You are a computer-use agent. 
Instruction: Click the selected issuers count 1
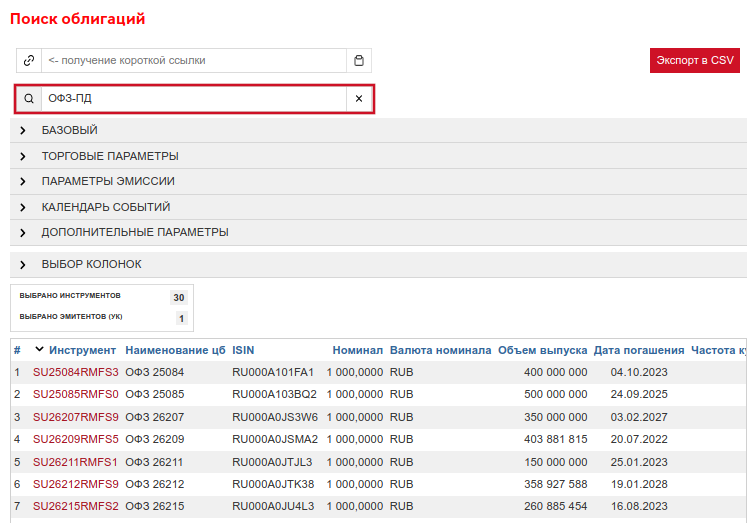(x=182, y=318)
